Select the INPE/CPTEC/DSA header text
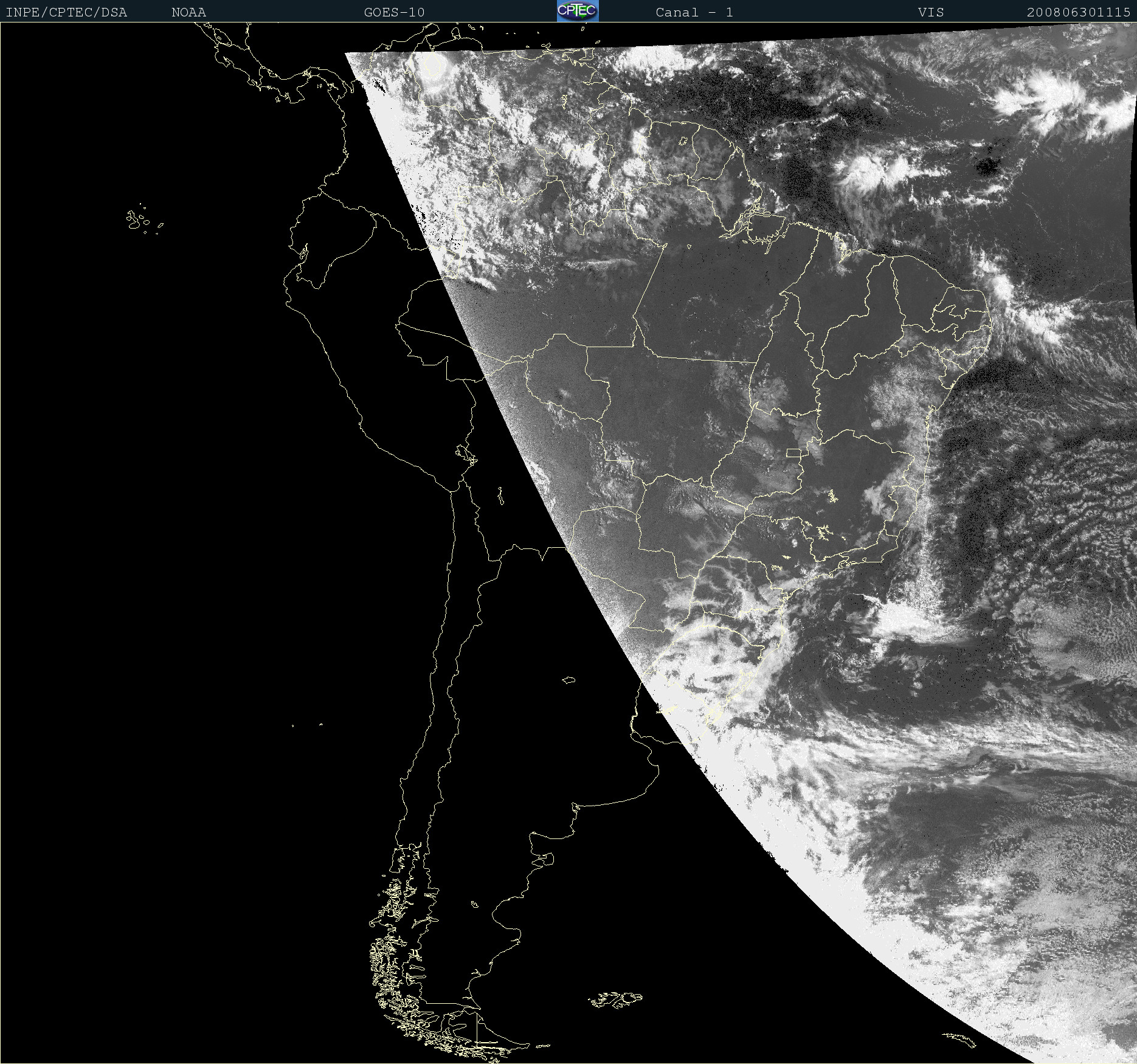The image size is (1137, 1064). (66, 12)
